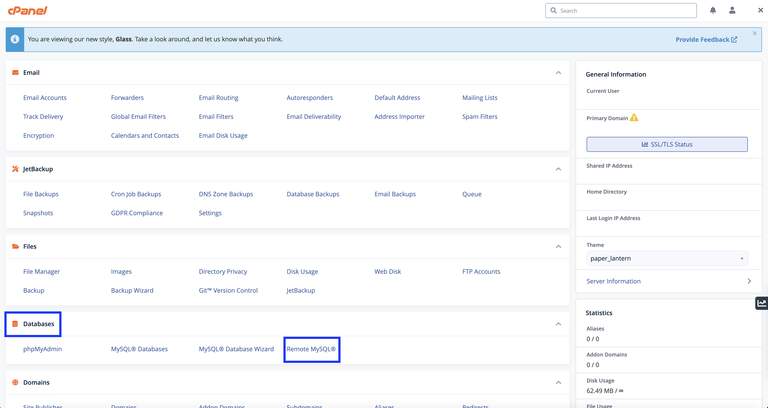Open Email Deliverability
768x408 pixels.
(313, 117)
